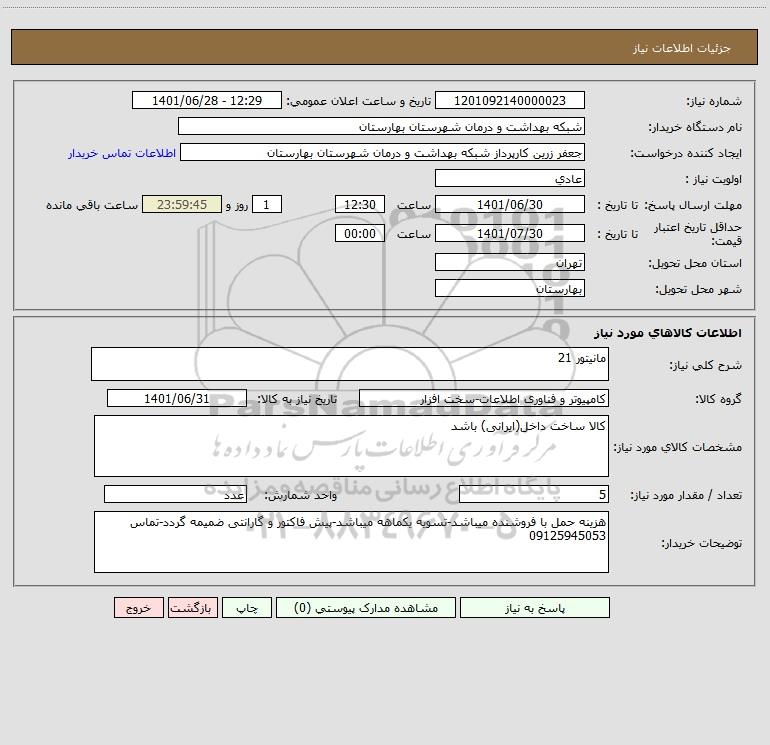Image resolution: width=770 pixels, height=745 pixels.
Task: Click the شماره نیاز label
Action: tap(714, 101)
